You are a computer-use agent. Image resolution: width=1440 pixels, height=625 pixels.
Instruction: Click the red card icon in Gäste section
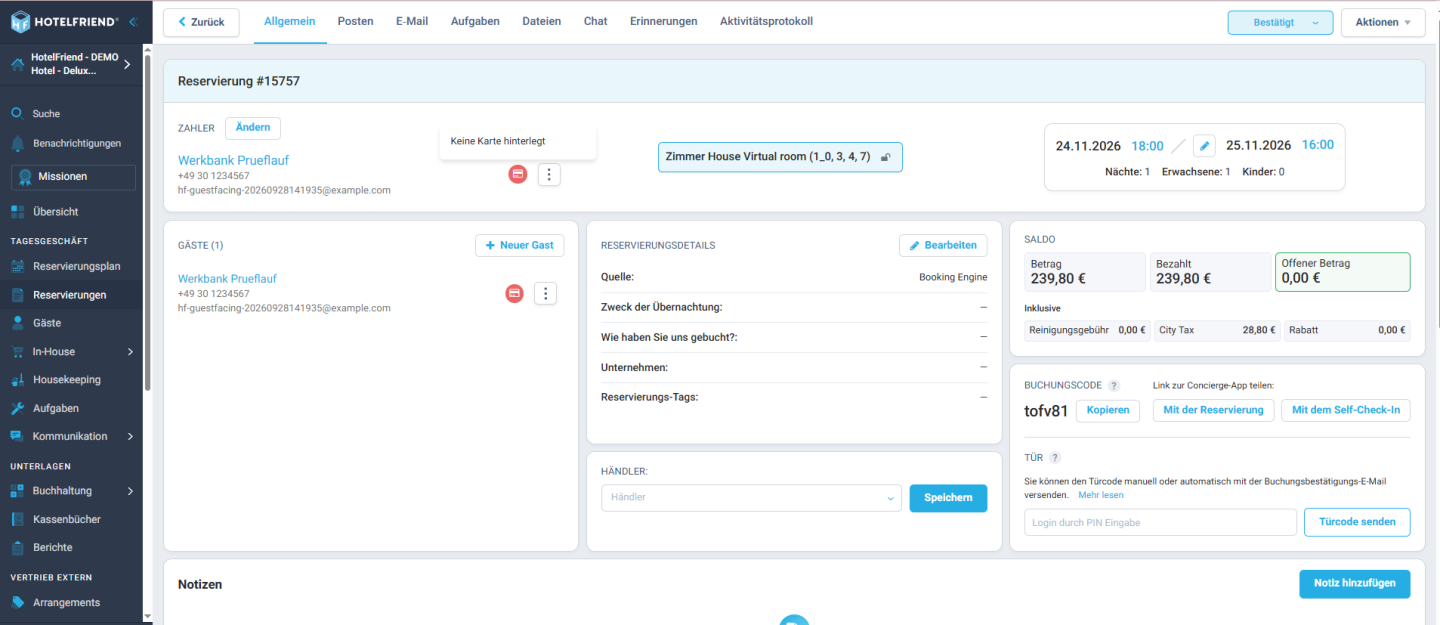tap(515, 293)
